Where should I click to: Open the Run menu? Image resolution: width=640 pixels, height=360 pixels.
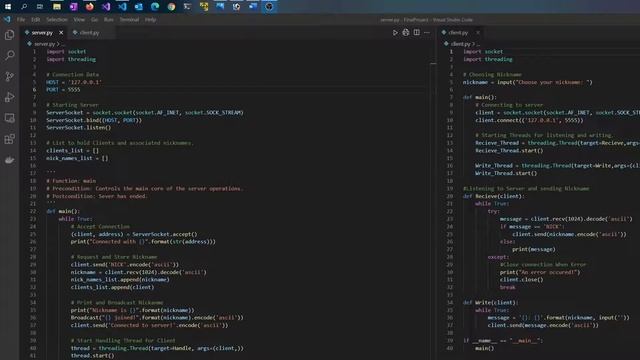[109, 20]
